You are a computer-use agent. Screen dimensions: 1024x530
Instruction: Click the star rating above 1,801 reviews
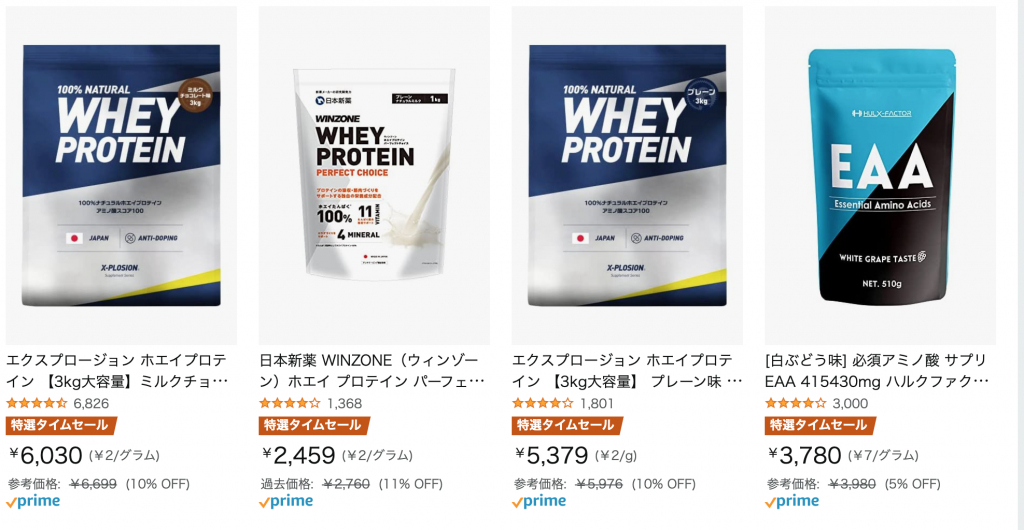point(543,403)
